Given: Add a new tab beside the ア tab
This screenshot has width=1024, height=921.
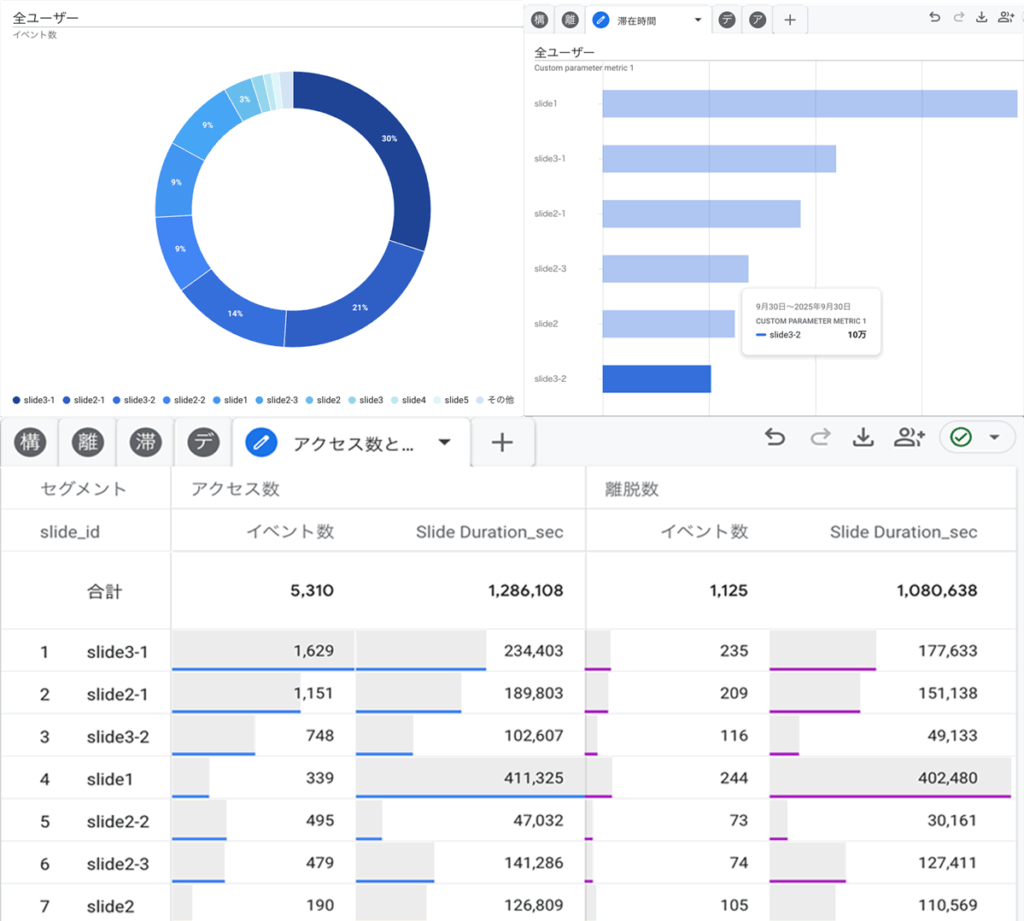Looking at the screenshot, I should [789, 20].
